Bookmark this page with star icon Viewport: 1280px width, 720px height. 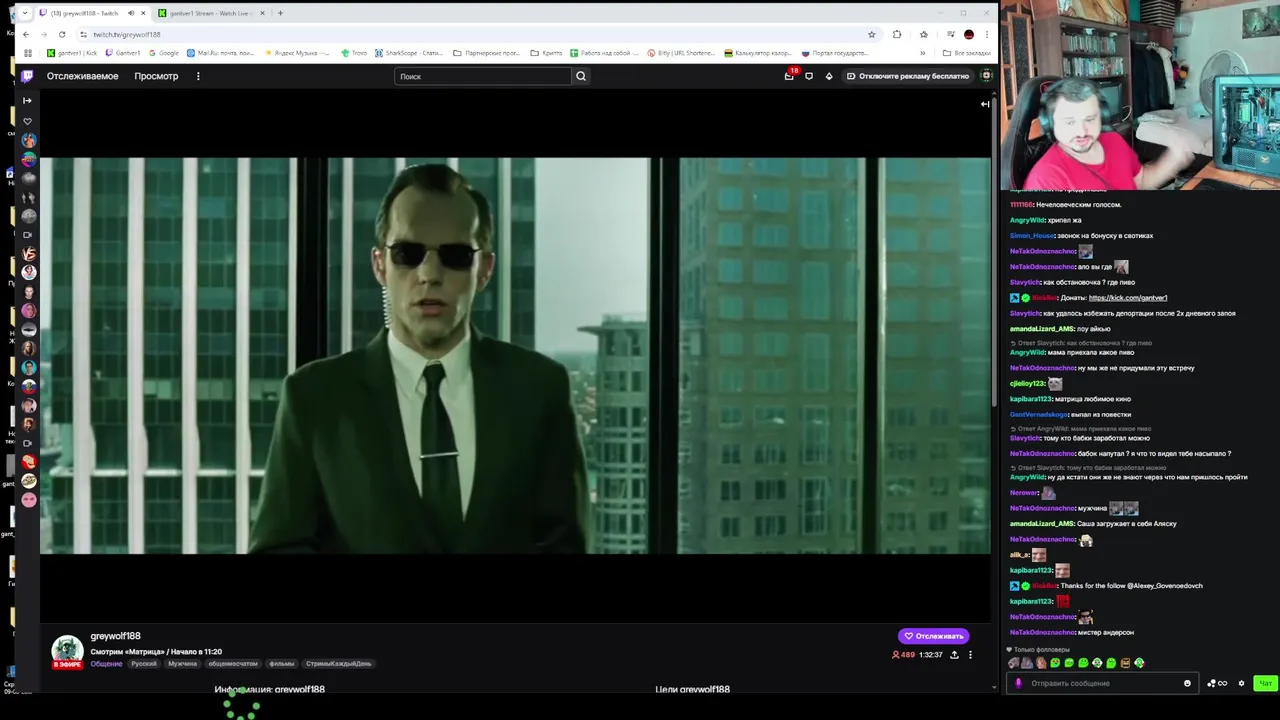(872, 34)
